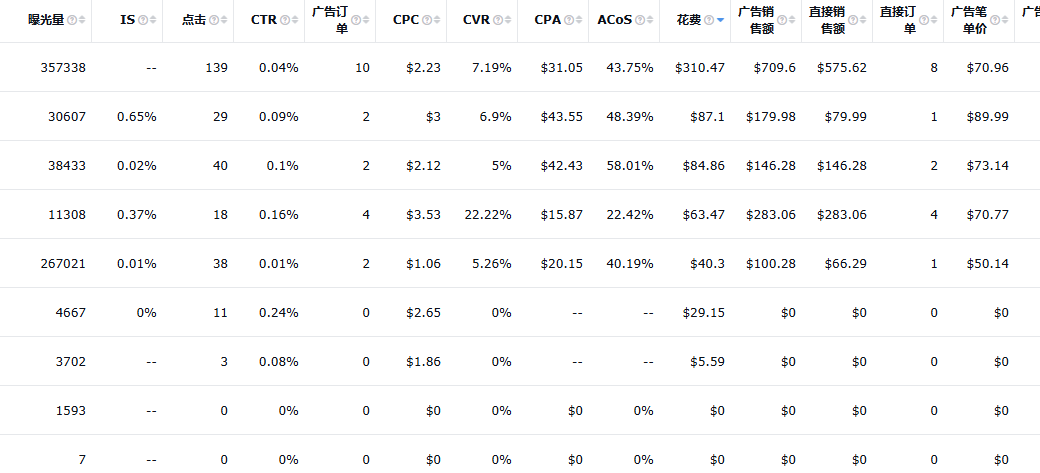Click the help icon beside 曝光量
Image resolution: width=1040 pixels, height=473 pixels.
[x=73, y=20]
